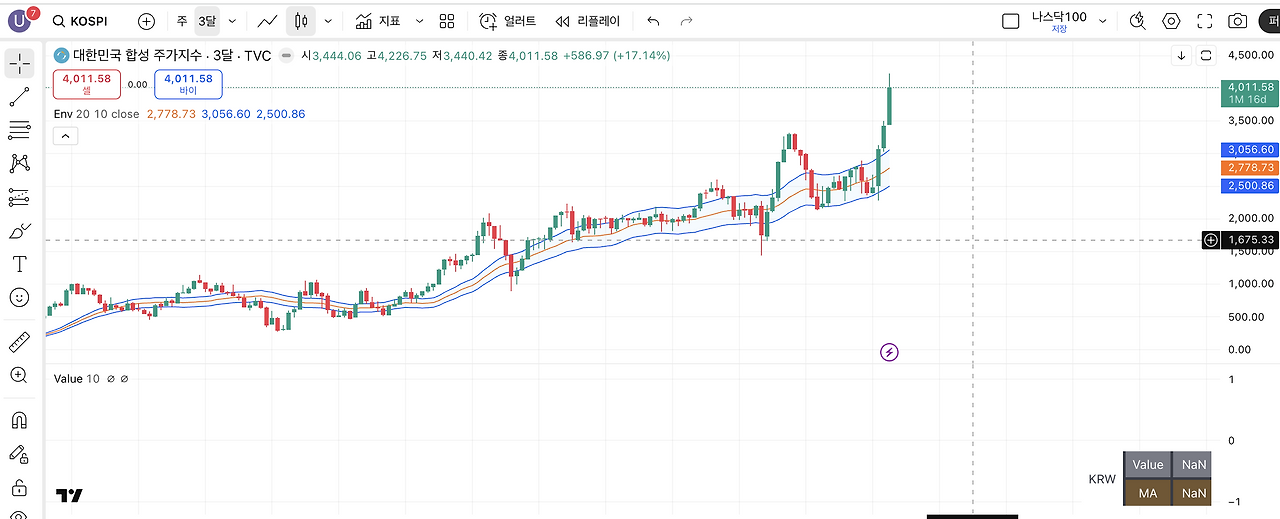1280x519 pixels.
Task: Expand the time interval dropdown
Action: coord(232,21)
